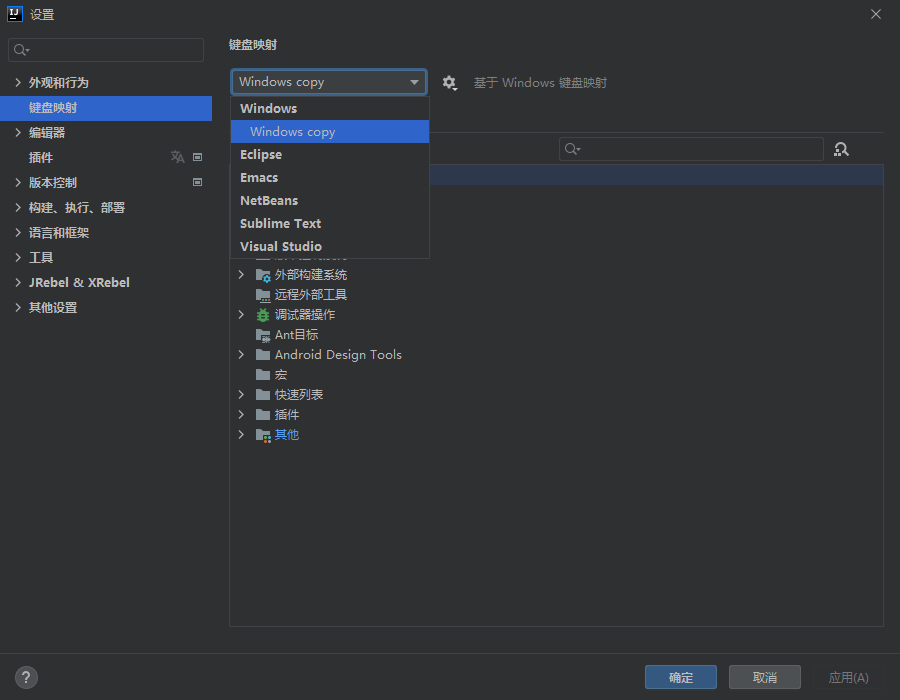Click the 宏 folder icon
The height and width of the screenshot is (700, 900).
coord(263,375)
